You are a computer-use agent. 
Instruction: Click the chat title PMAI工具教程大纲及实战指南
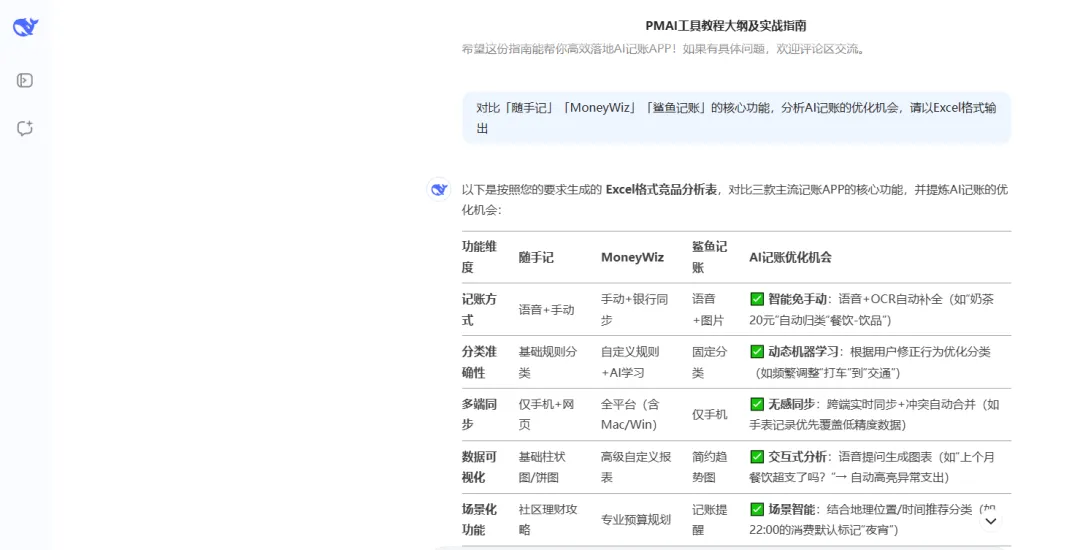[x=725, y=26]
